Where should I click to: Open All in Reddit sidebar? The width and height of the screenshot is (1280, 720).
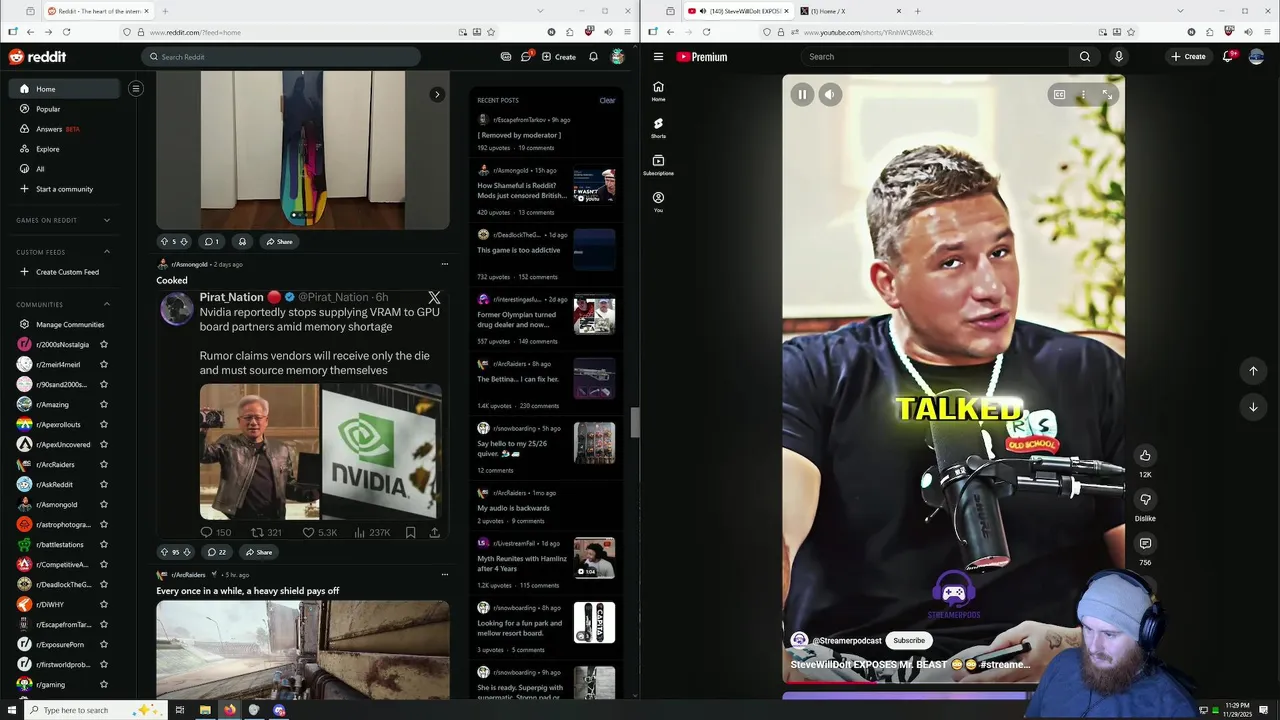pyautogui.click(x=64, y=169)
